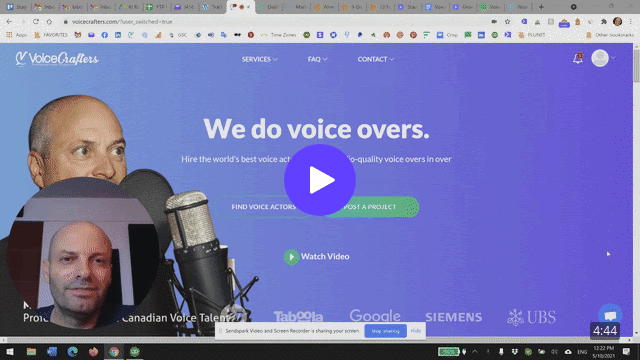Open the Windows Start menu

point(10,351)
